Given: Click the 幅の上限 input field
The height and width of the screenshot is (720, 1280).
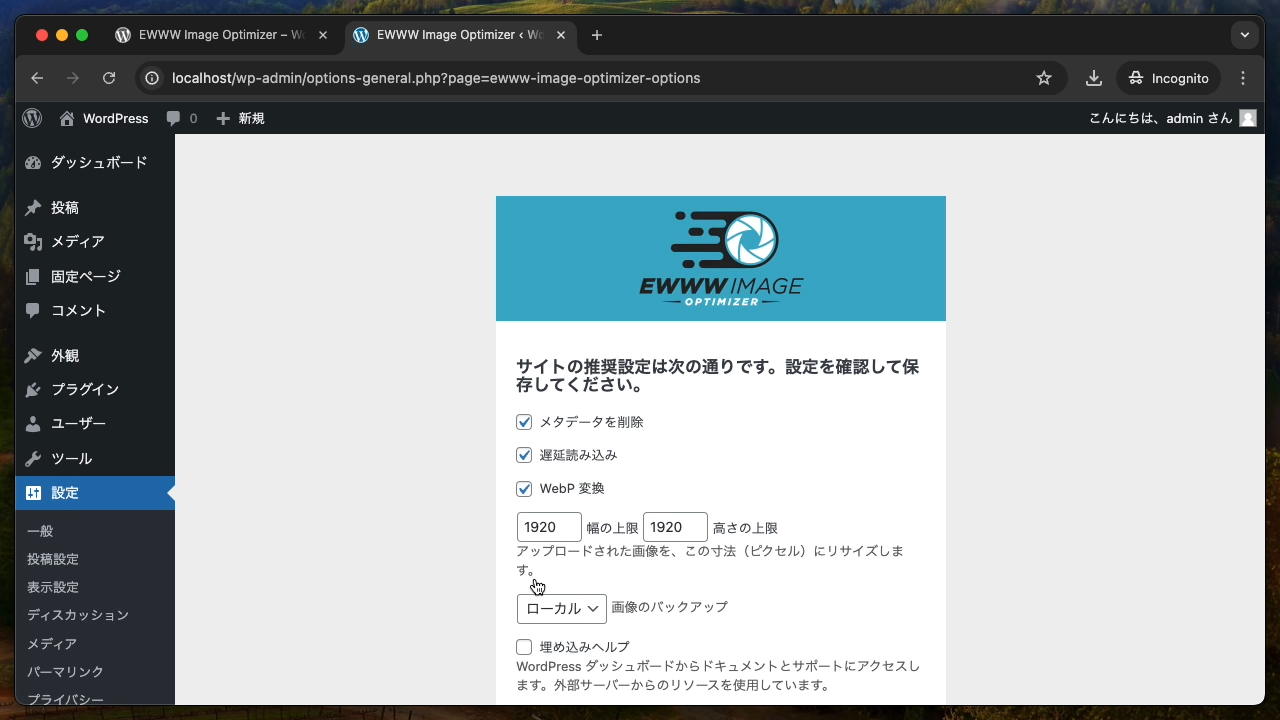Looking at the screenshot, I should [549, 527].
